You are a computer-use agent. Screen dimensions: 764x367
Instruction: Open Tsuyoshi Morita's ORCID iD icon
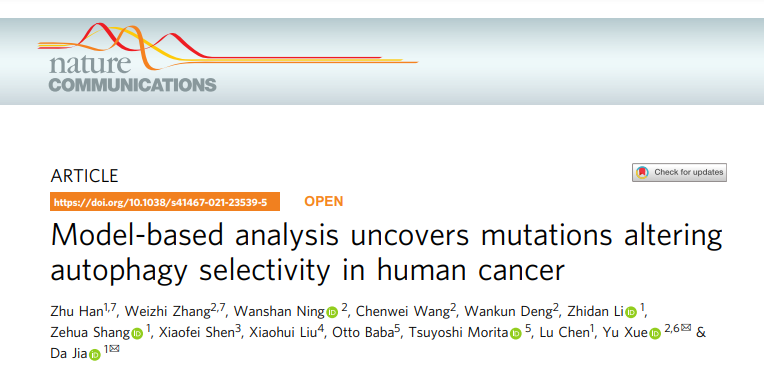click(x=516, y=334)
